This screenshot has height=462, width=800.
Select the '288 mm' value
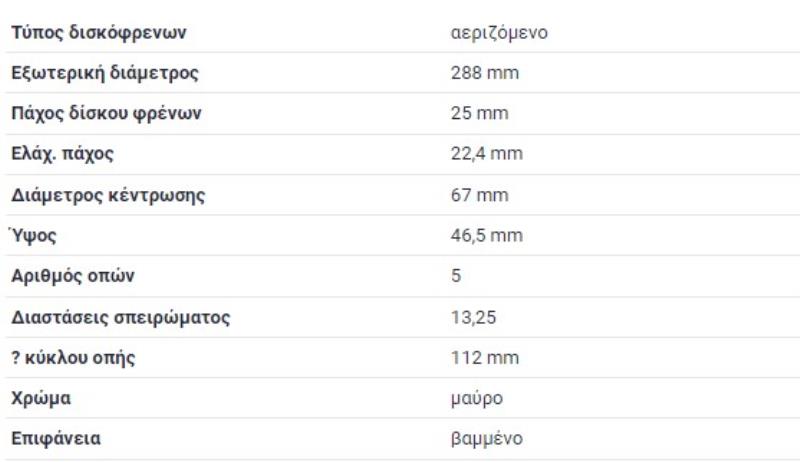click(485, 73)
